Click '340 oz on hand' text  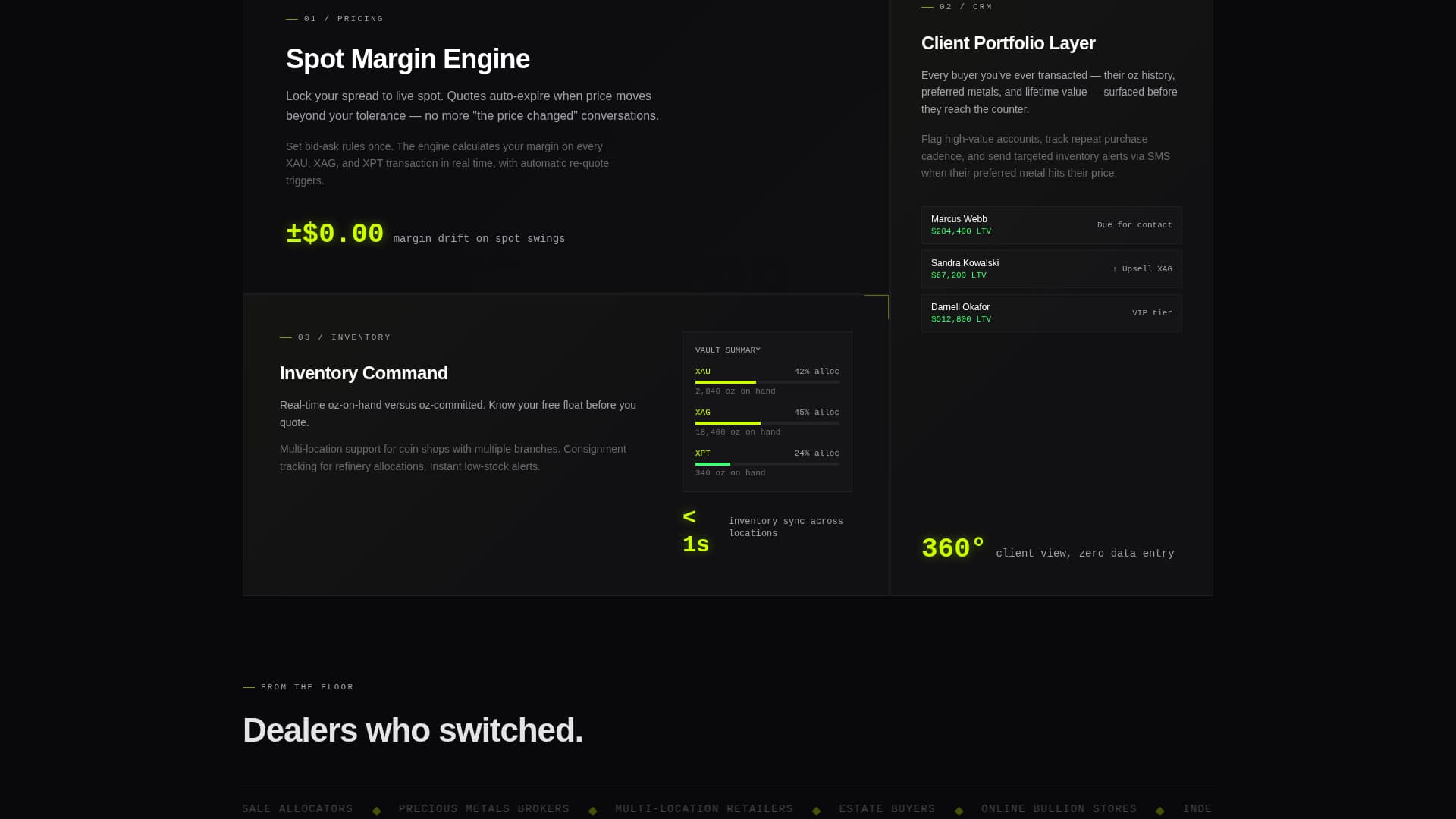coord(730,473)
